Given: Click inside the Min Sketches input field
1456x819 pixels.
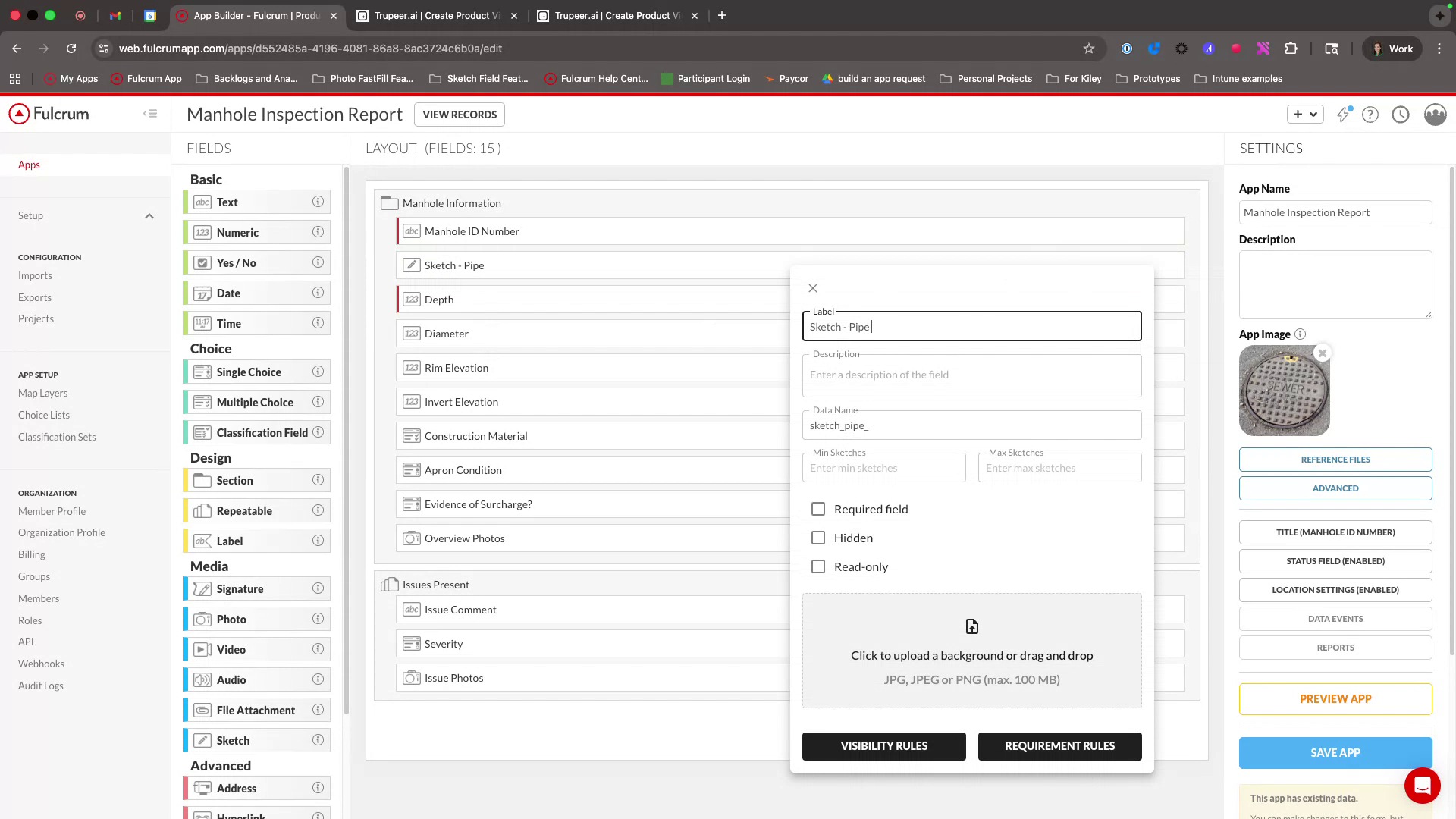Looking at the screenshot, I should tap(883, 467).
